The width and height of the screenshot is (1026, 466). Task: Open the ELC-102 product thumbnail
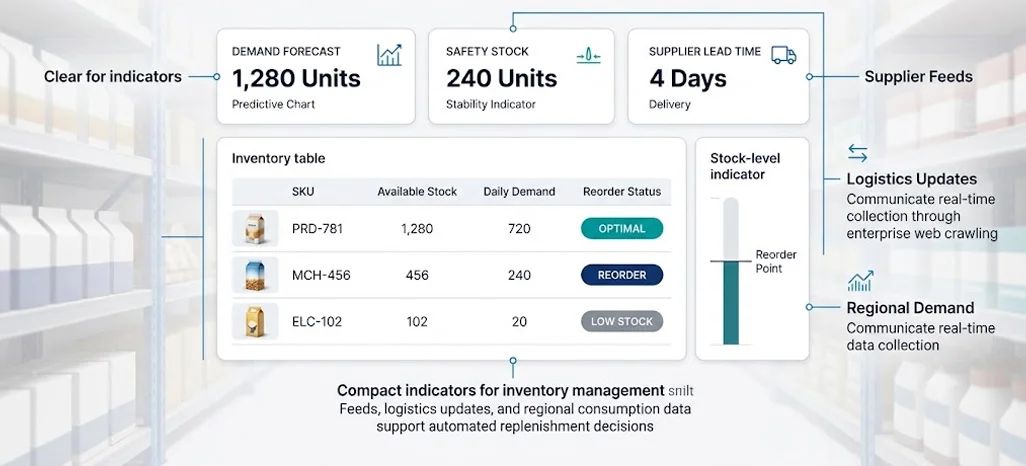255,321
